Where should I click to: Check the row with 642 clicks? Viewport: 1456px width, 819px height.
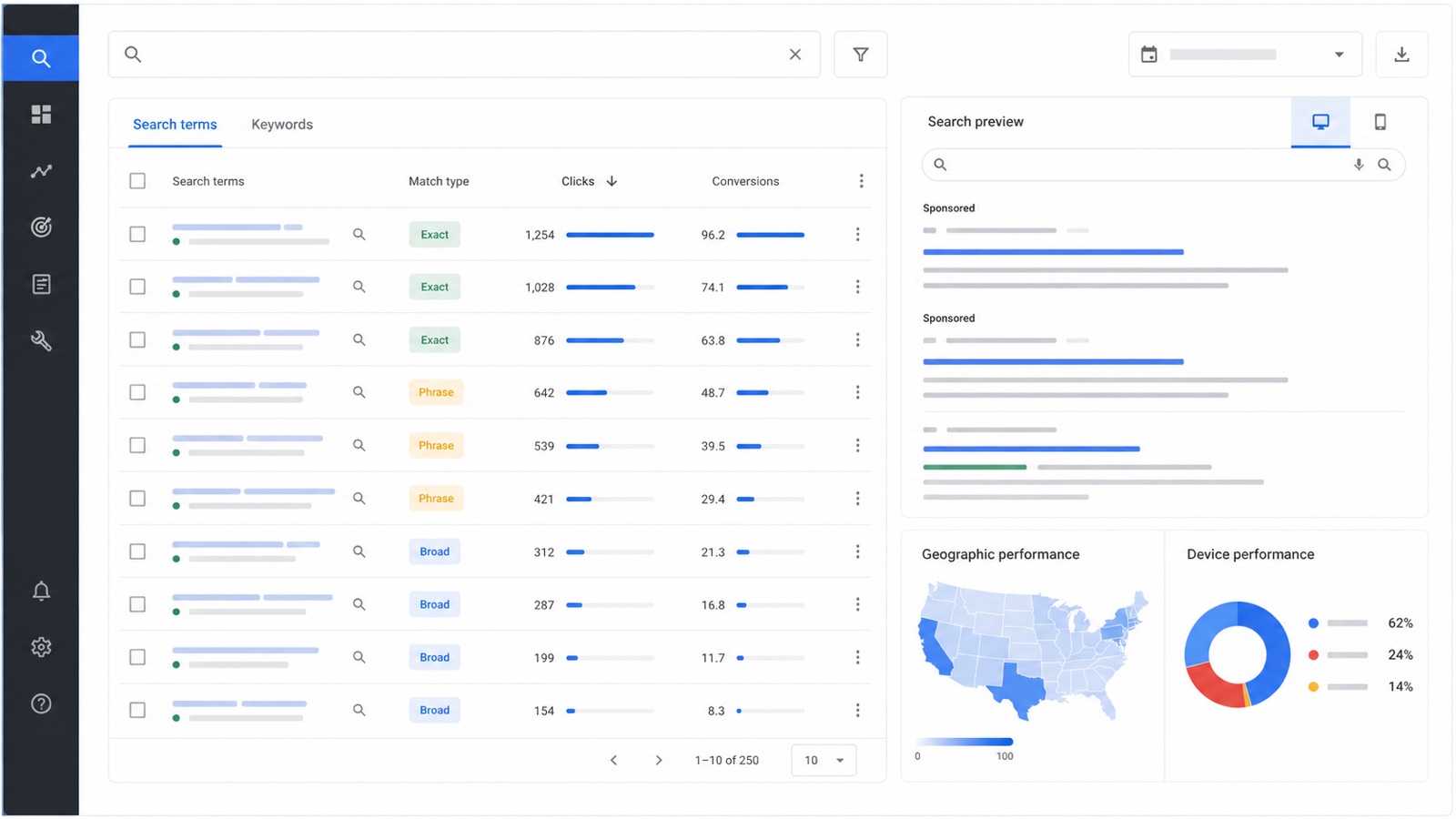137,392
